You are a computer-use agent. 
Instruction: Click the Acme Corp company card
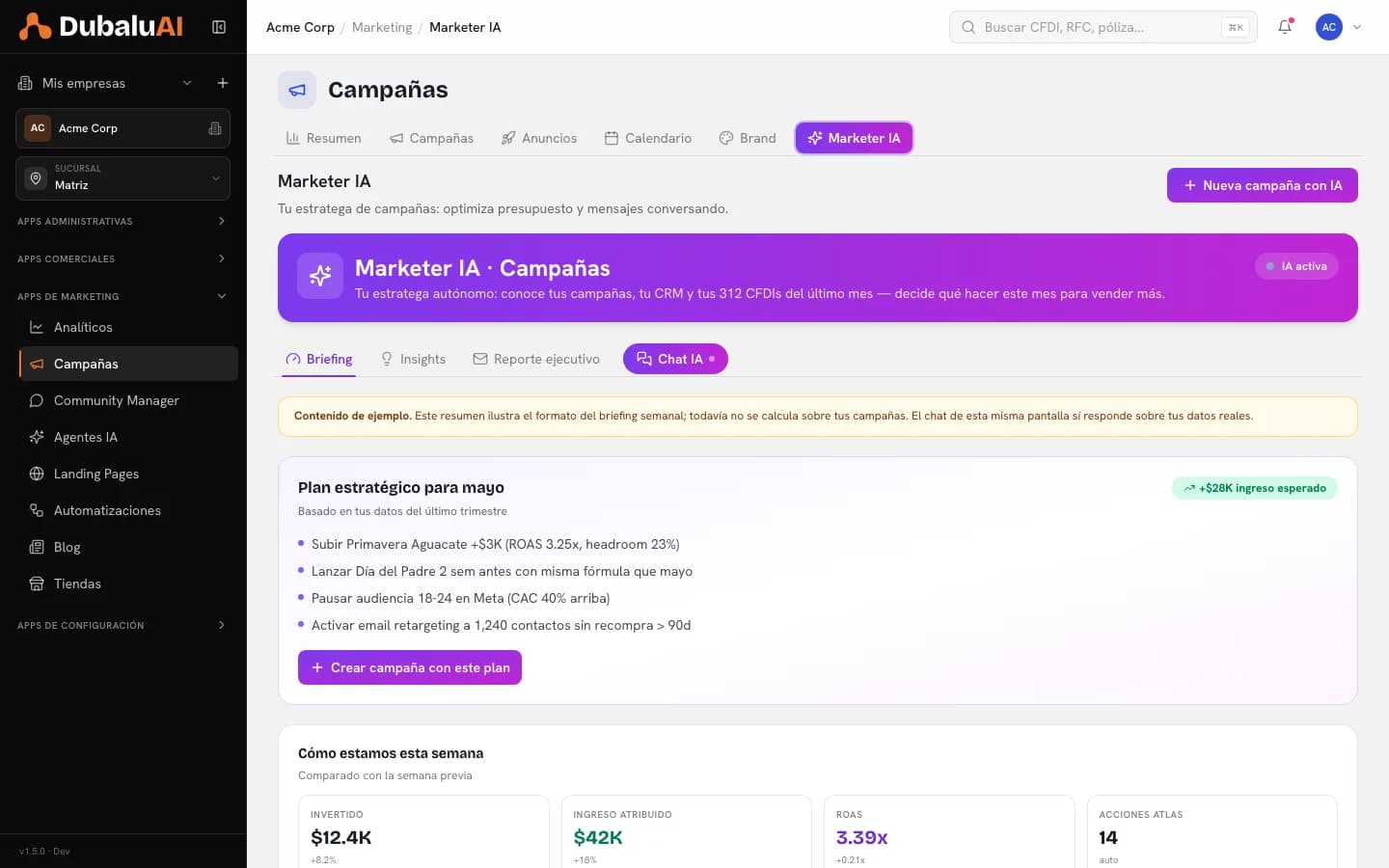click(x=123, y=128)
